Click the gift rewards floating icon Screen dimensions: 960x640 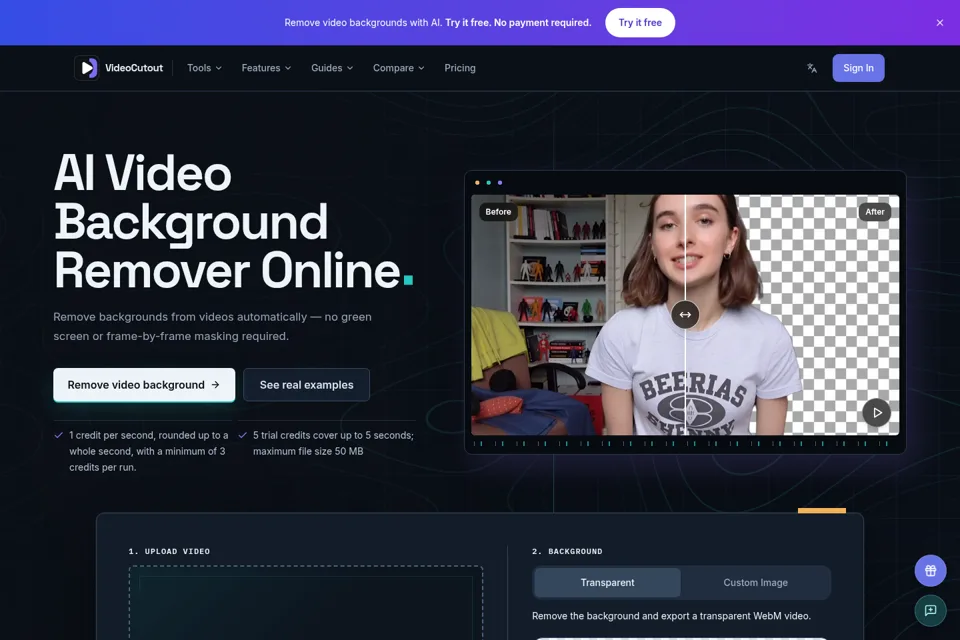(x=931, y=571)
